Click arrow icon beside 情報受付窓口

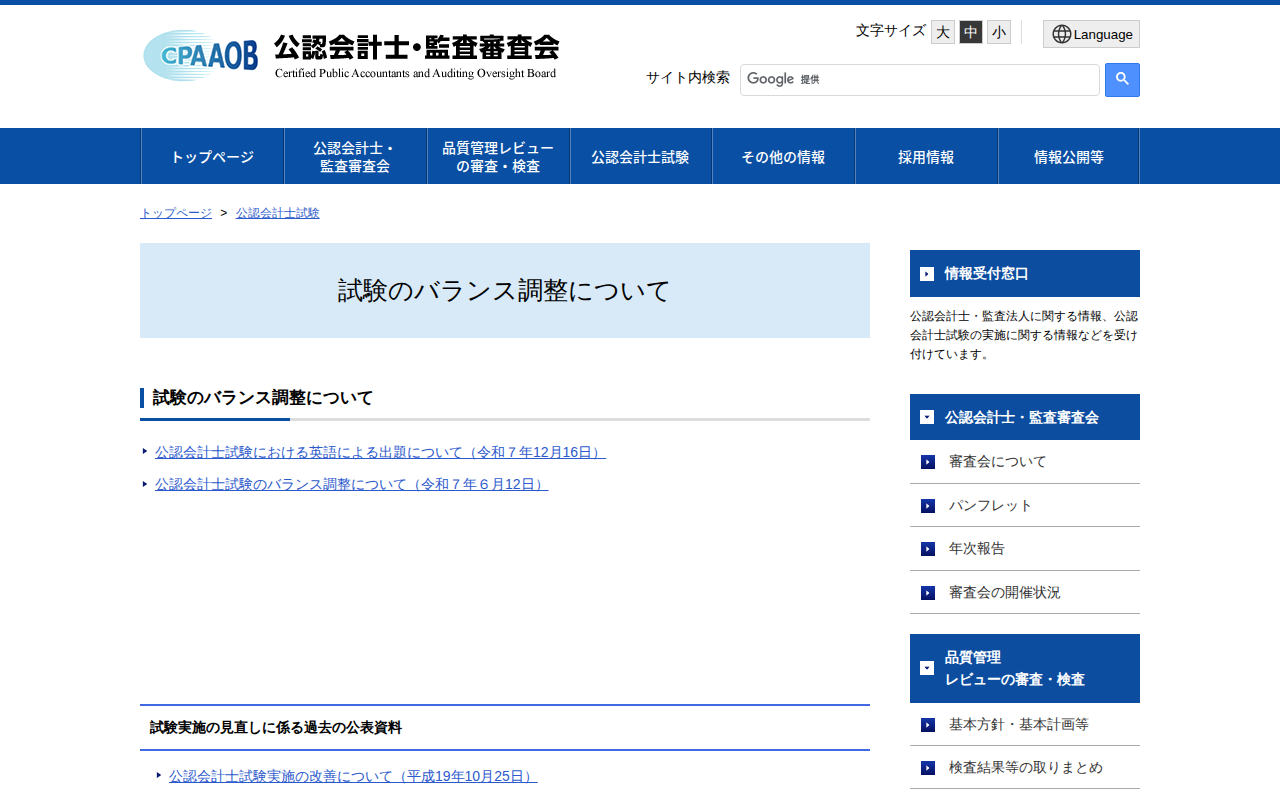(x=927, y=274)
